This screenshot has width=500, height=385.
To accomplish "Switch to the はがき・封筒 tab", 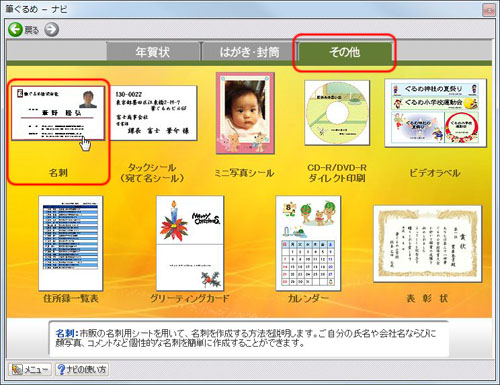I will (x=249, y=52).
